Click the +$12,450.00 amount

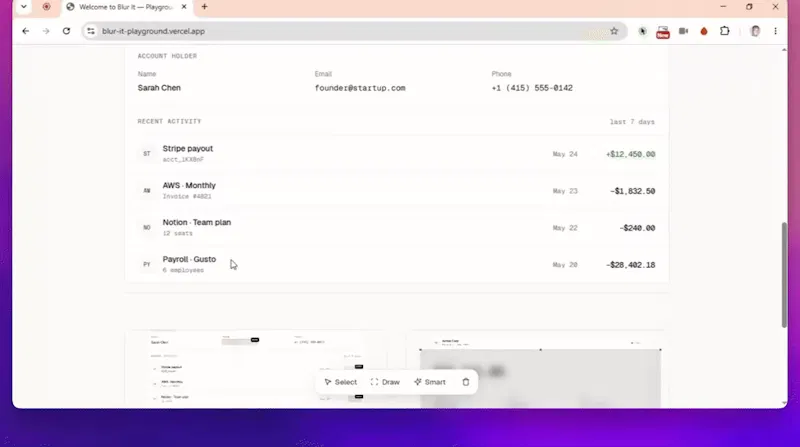click(631, 154)
